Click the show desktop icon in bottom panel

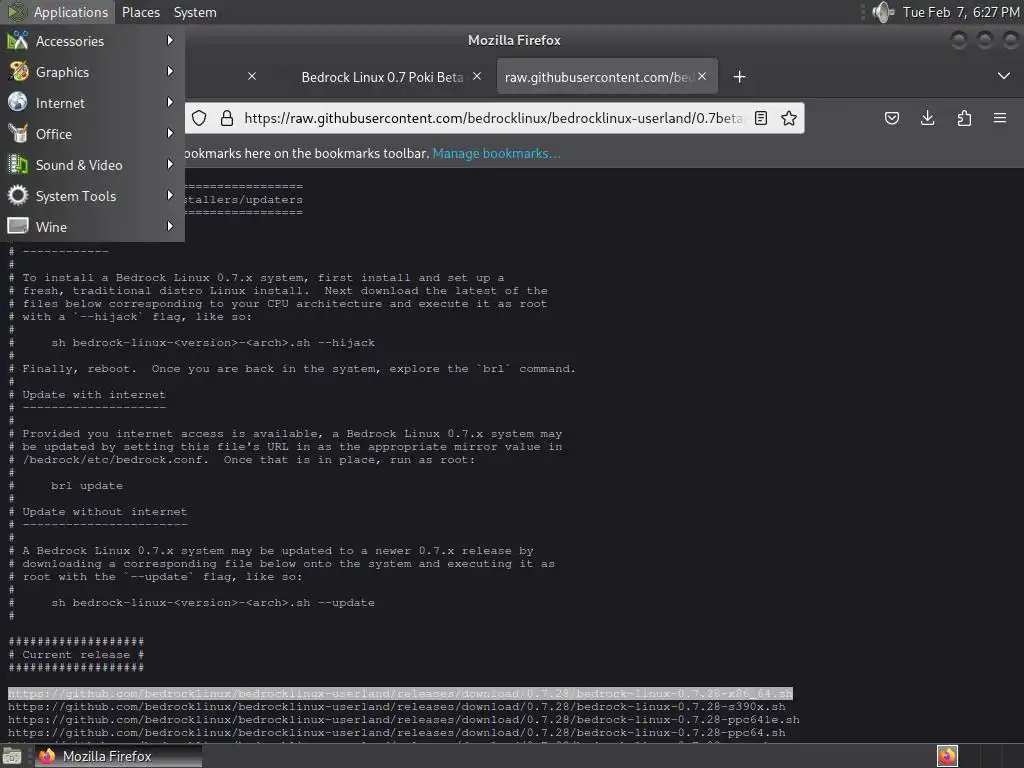[x=12, y=756]
